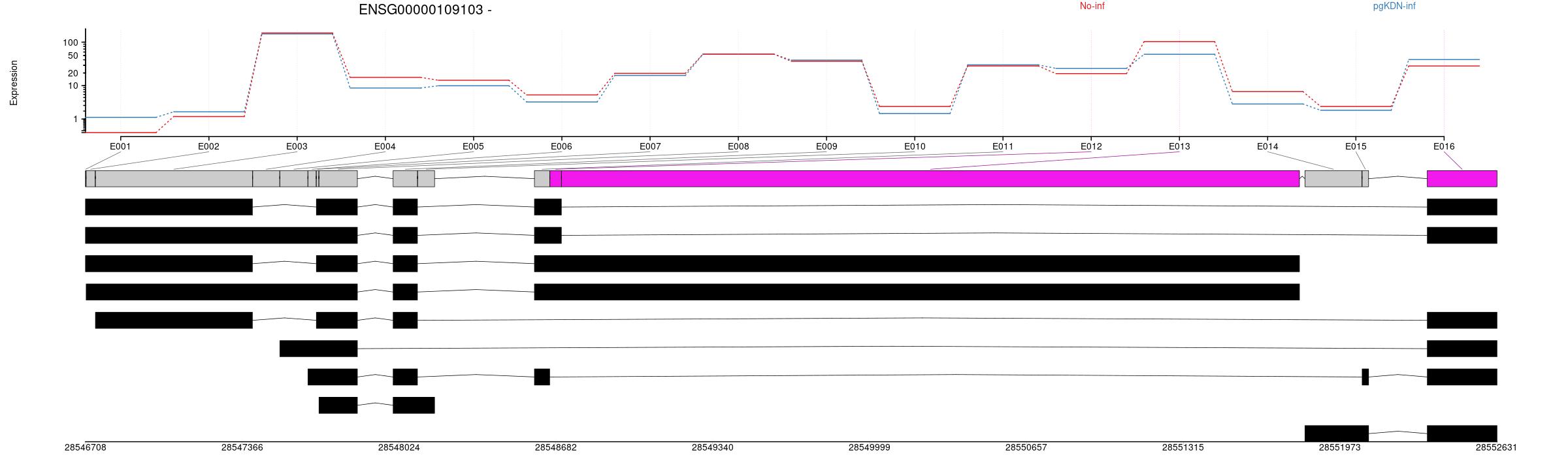Click exon label E007
The image size is (1568, 457).
point(650,146)
